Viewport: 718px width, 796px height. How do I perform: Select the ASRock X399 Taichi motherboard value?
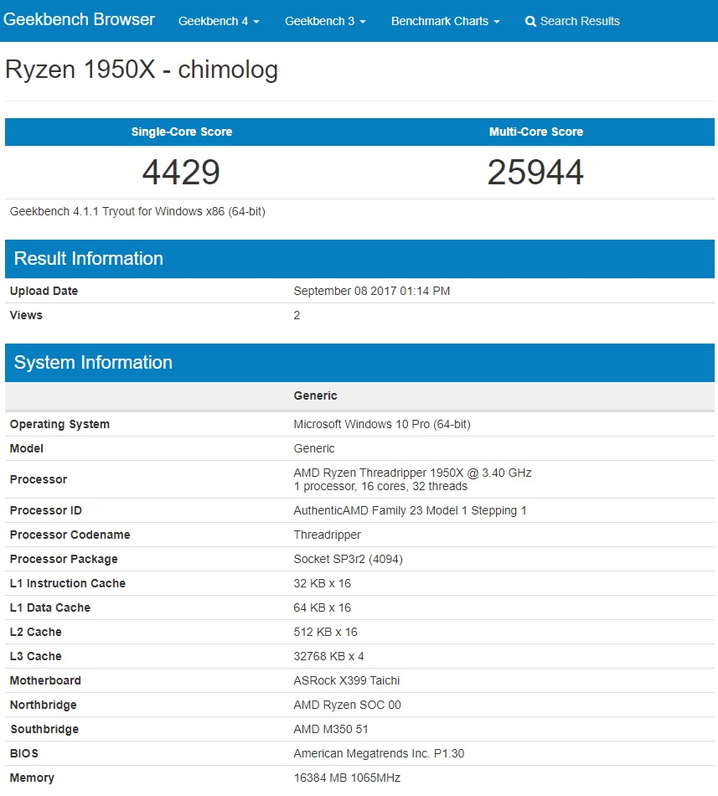(x=347, y=681)
